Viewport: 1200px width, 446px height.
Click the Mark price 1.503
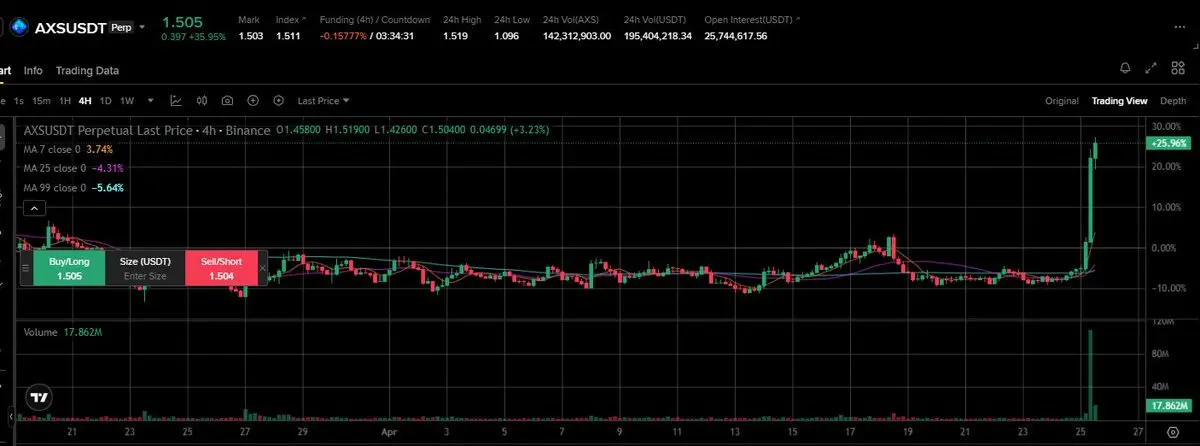(250, 36)
